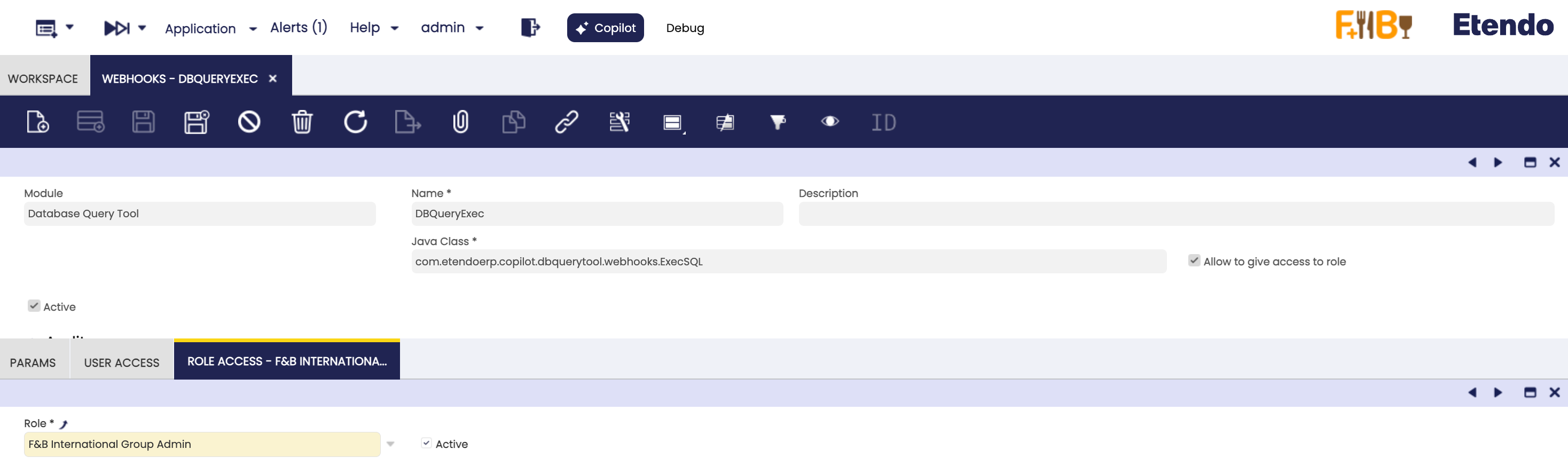Close the header form panel

[x=1555, y=162]
